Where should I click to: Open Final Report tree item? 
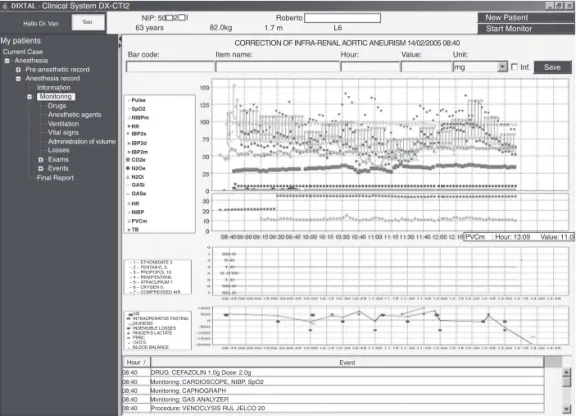pyautogui.click(x=55, y=178)
